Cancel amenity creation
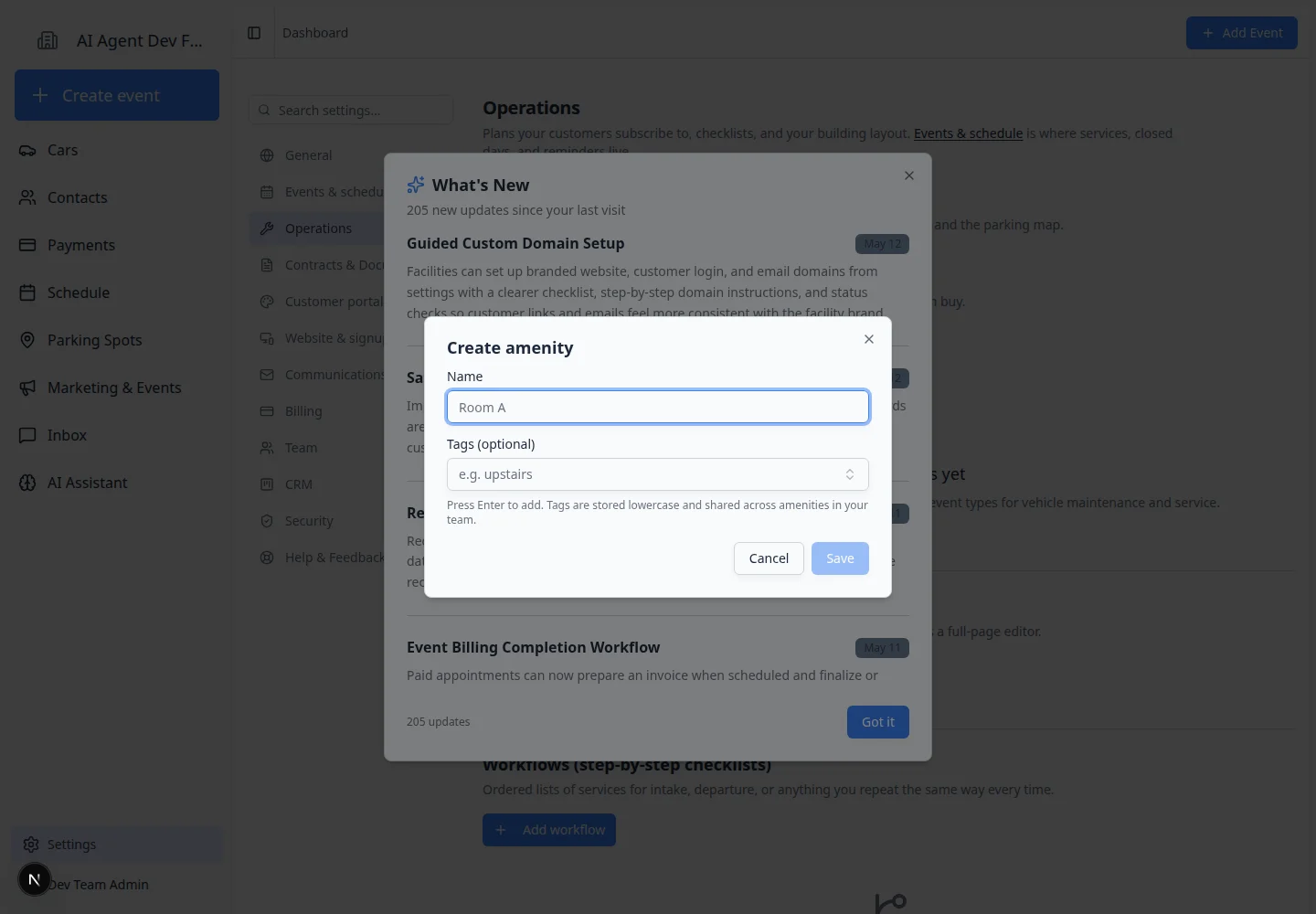The image size is (1316, 914). pyautogui.click(x=769, y=558)
